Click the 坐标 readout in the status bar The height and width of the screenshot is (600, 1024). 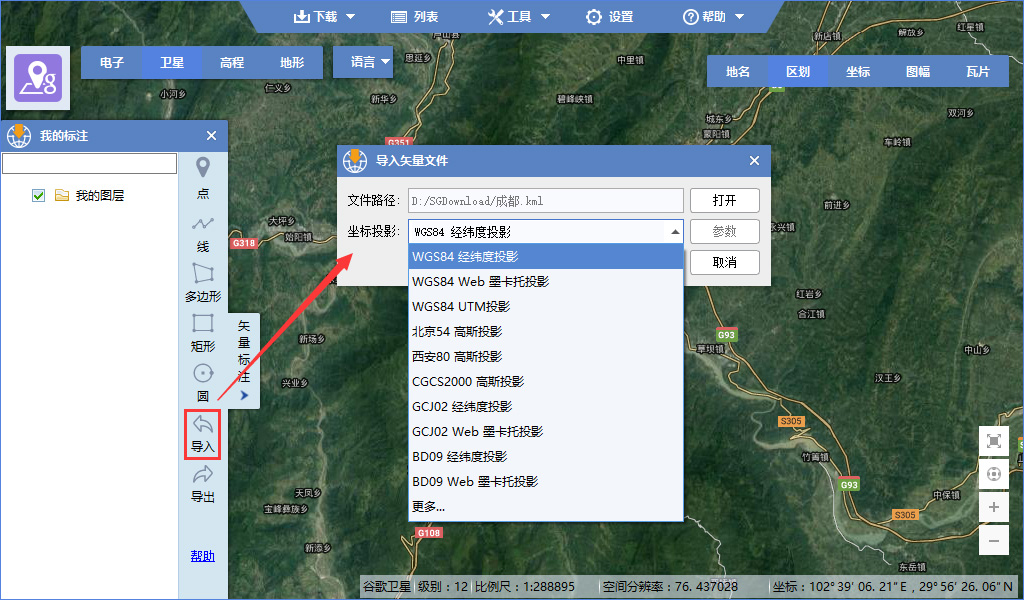892,586
